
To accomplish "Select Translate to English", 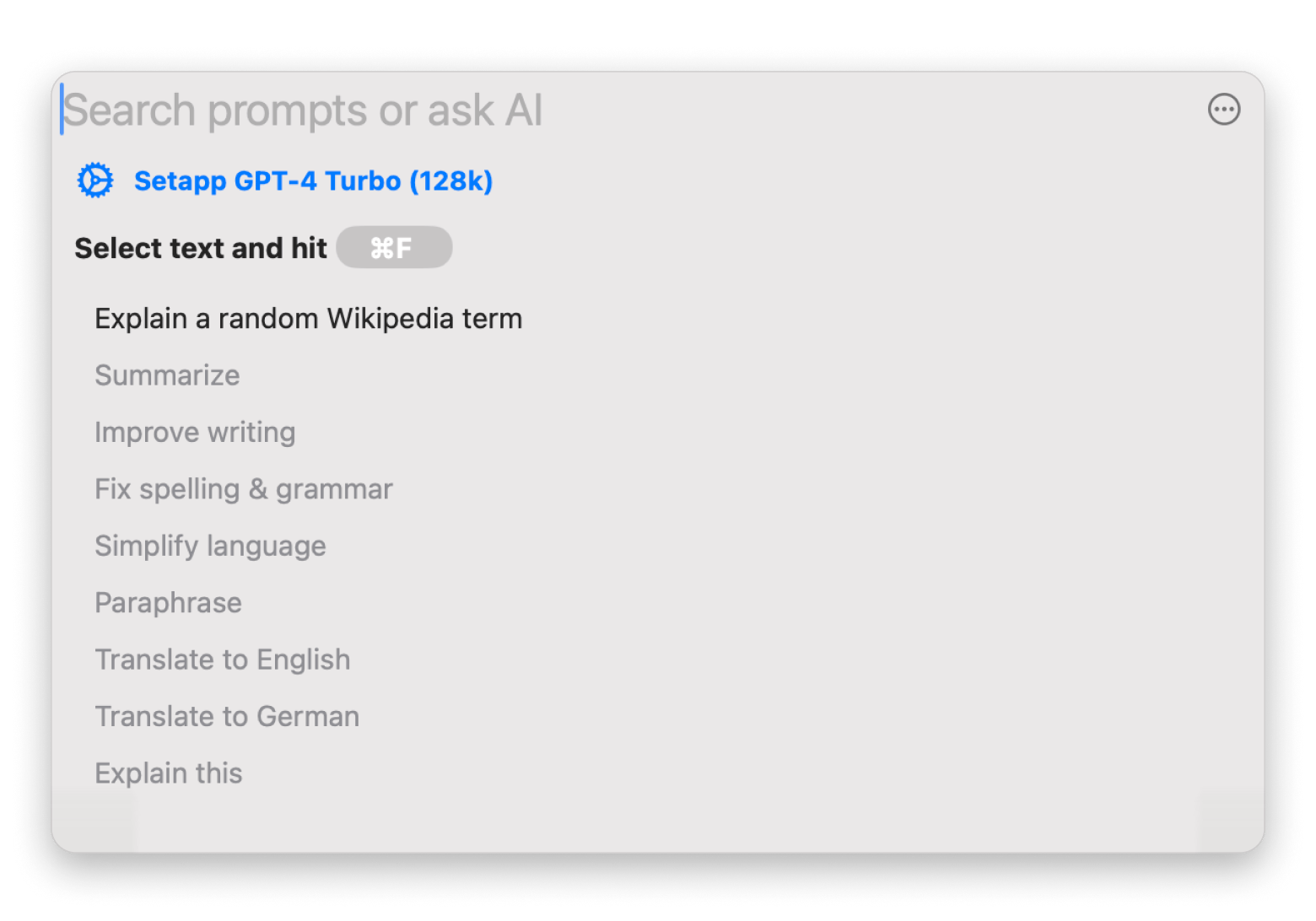I will tap(222, 660).
